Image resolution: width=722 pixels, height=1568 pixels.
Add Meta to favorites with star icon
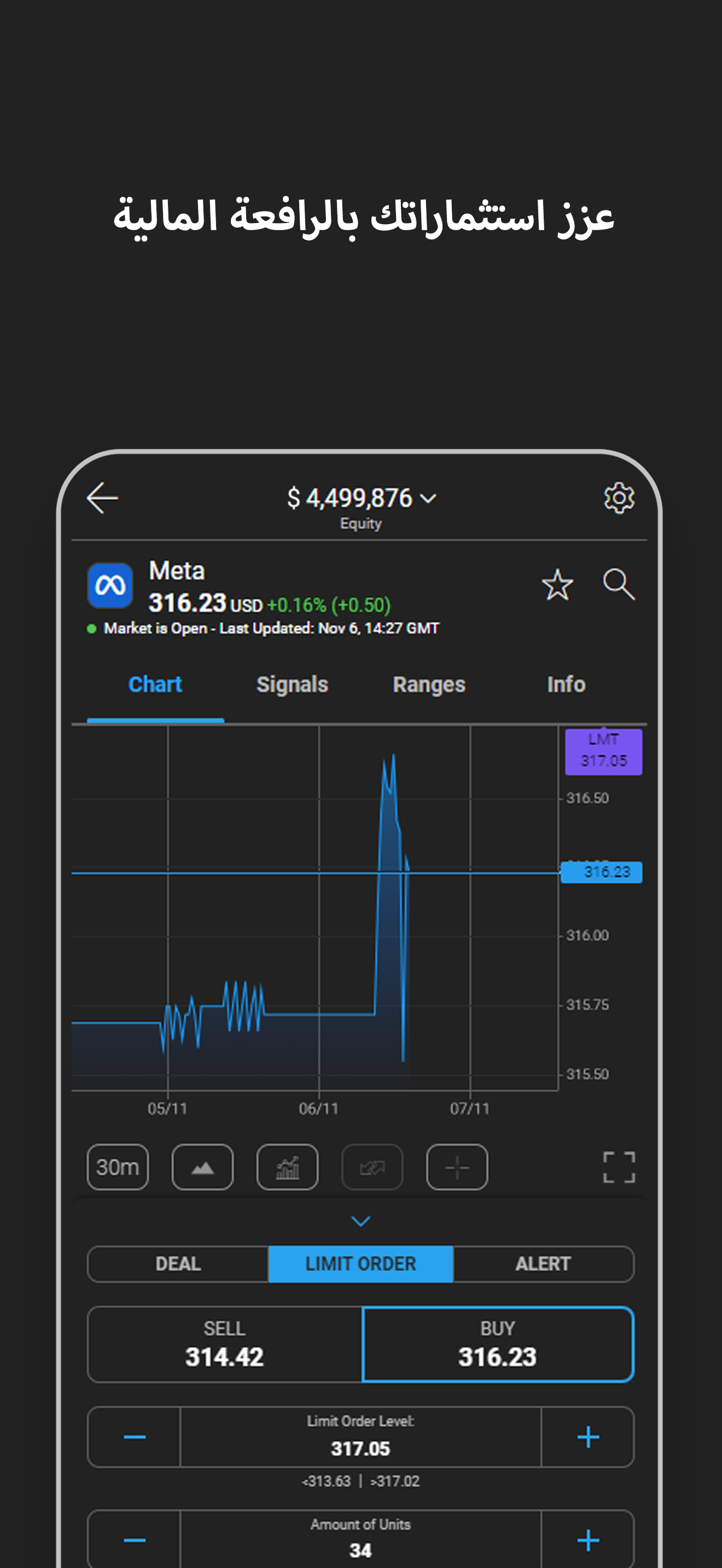pyautogui.click(x=557, y=584)
